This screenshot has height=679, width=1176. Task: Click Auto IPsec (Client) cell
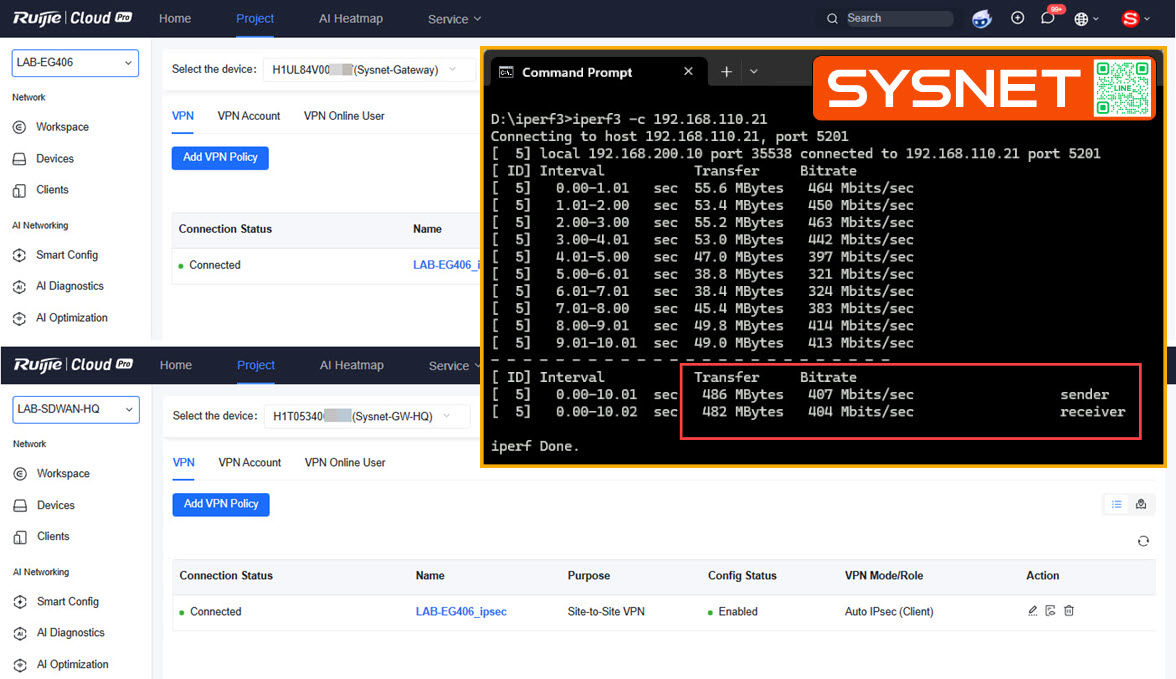coord(889,611)
